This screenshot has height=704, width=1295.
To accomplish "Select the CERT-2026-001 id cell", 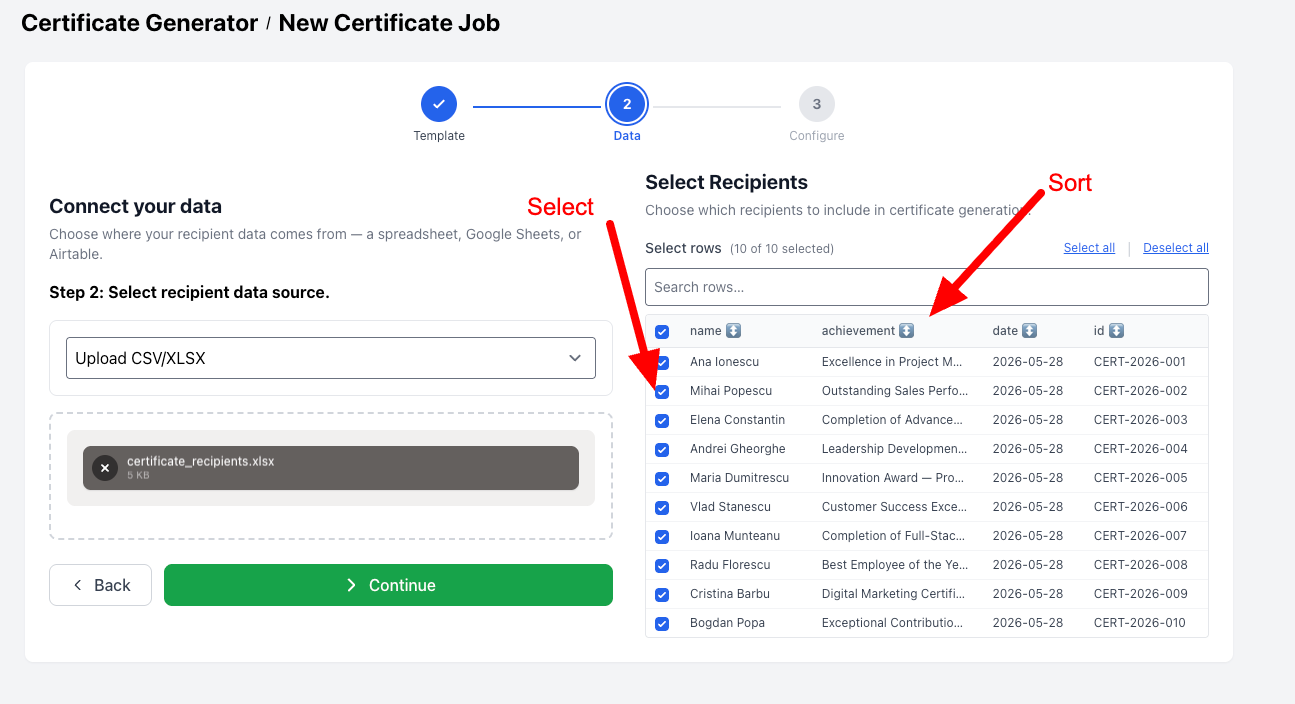I will [1140, 362].
